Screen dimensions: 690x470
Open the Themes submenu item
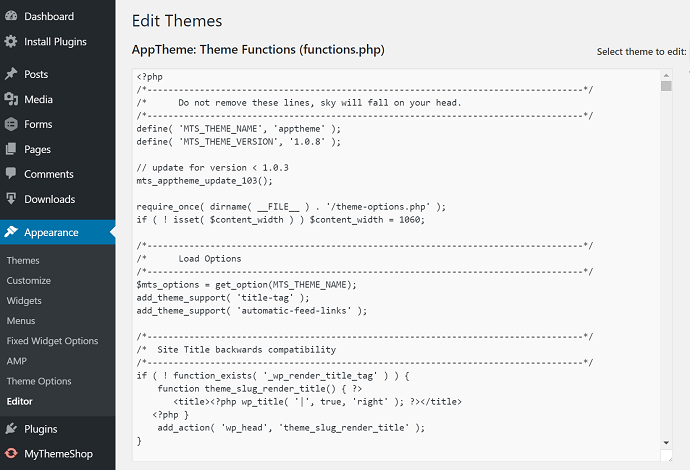(23, 260)
